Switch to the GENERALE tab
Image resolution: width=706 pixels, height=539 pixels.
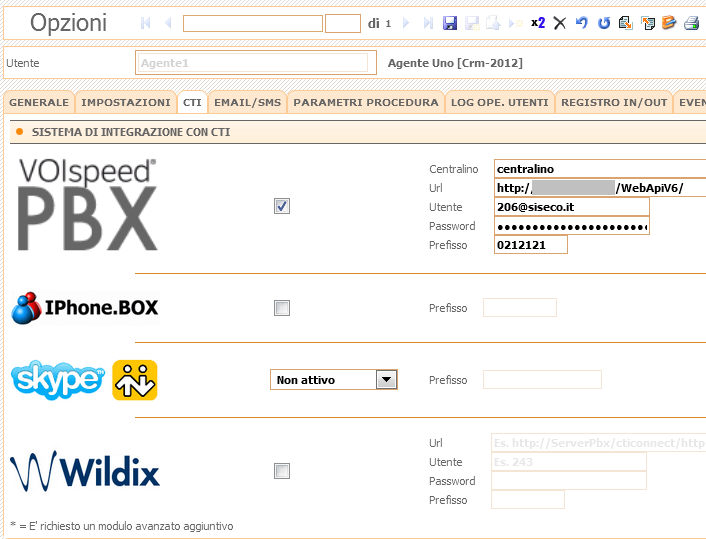click(39, 102)
